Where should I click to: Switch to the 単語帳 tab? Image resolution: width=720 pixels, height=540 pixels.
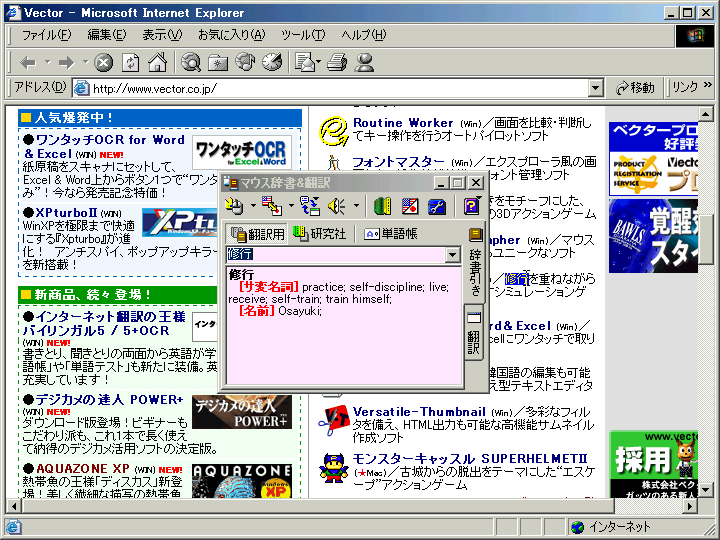(x=390, y=234)
